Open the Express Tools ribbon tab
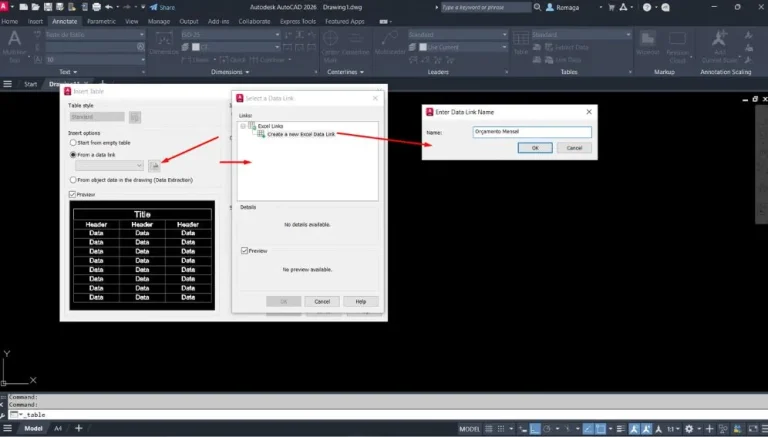 298,22
